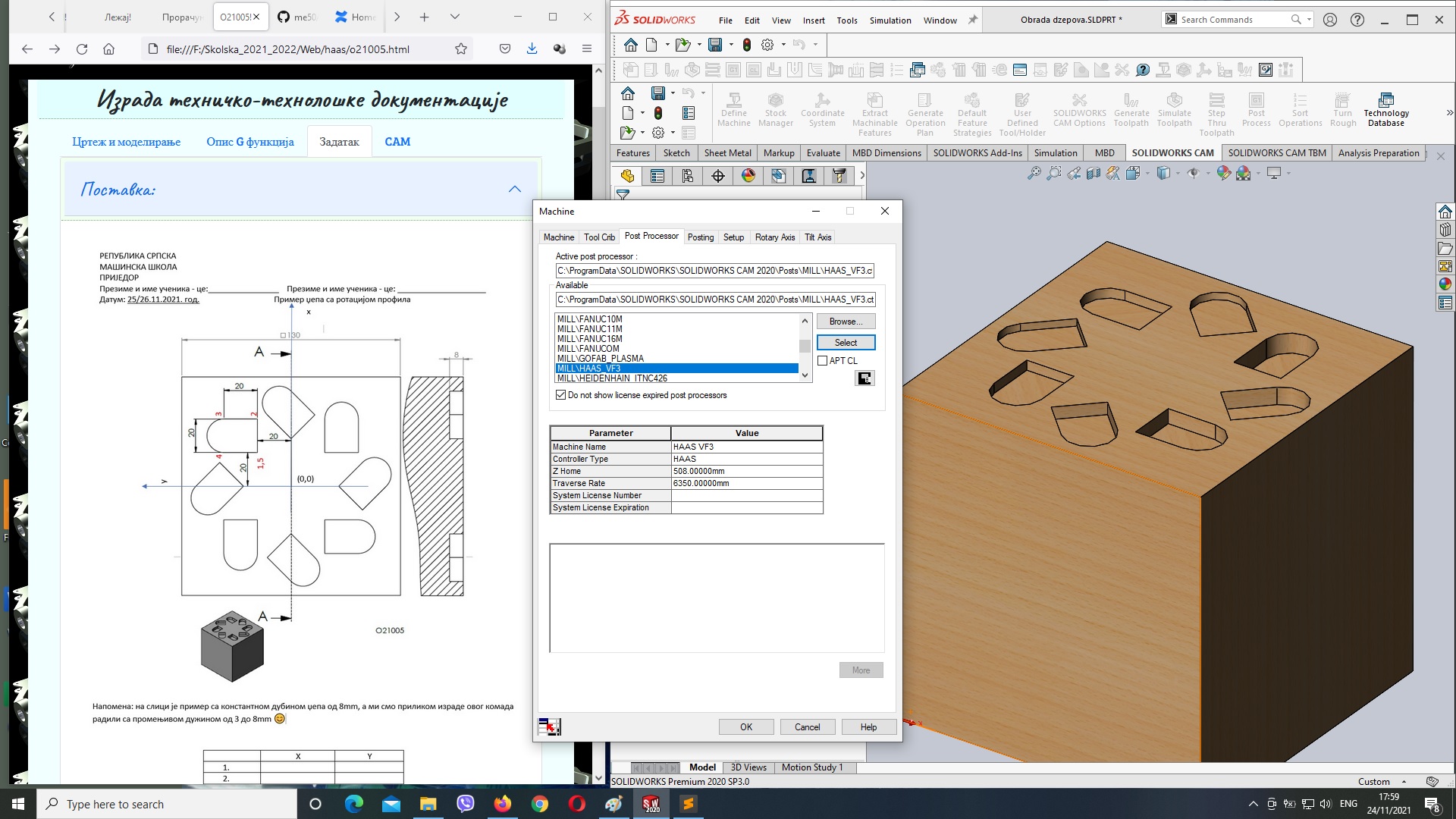Switch to the Rotary Axis tab
The image size is (1456, 819).
774,237
